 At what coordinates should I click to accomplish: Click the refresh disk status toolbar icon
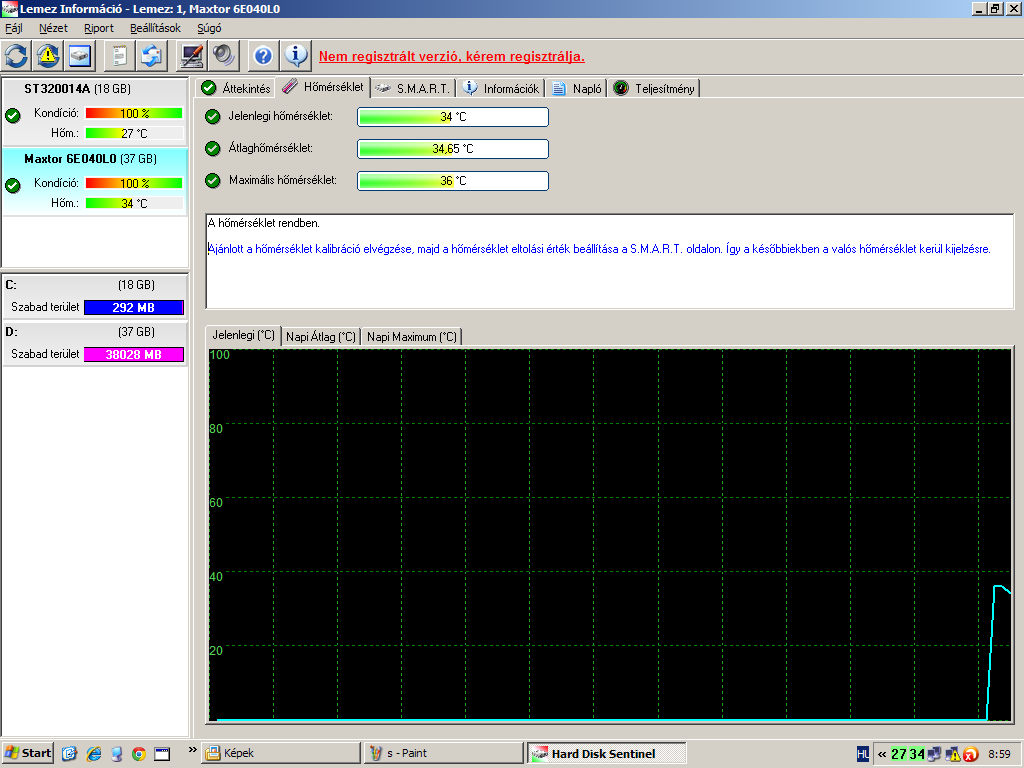pyautogui.click(x=17, y=56)
